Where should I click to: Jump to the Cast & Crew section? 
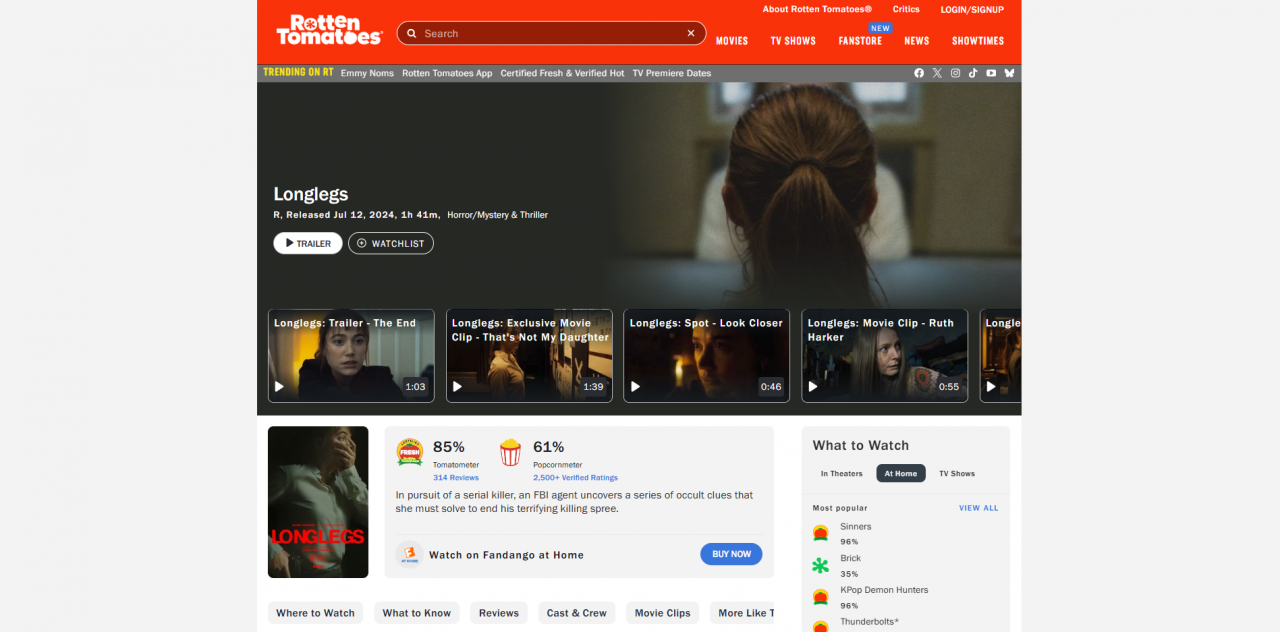tap(577, 613)
